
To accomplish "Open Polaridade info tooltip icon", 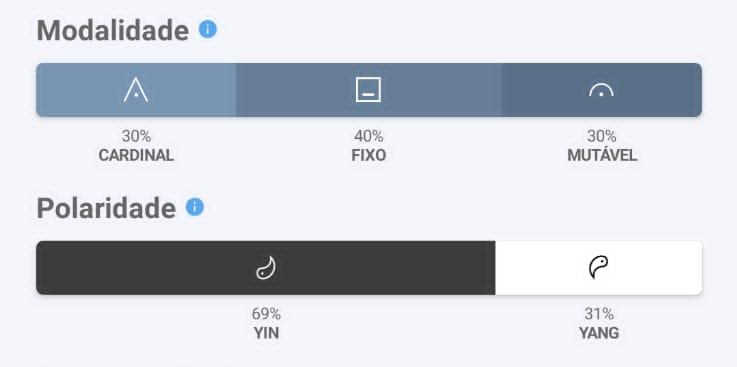I will click(x=195, y=207).
